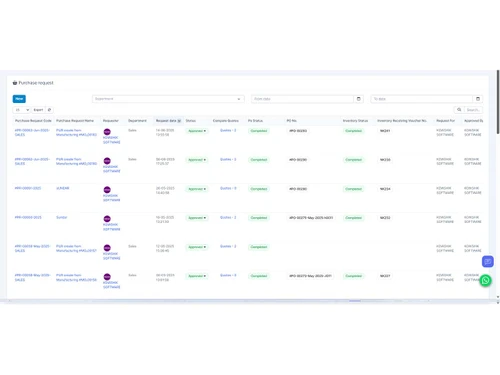Screen dimensions: 500x375
Task: Open Approved status dropdown for PR-00060 row
Action: pos(197,218)
